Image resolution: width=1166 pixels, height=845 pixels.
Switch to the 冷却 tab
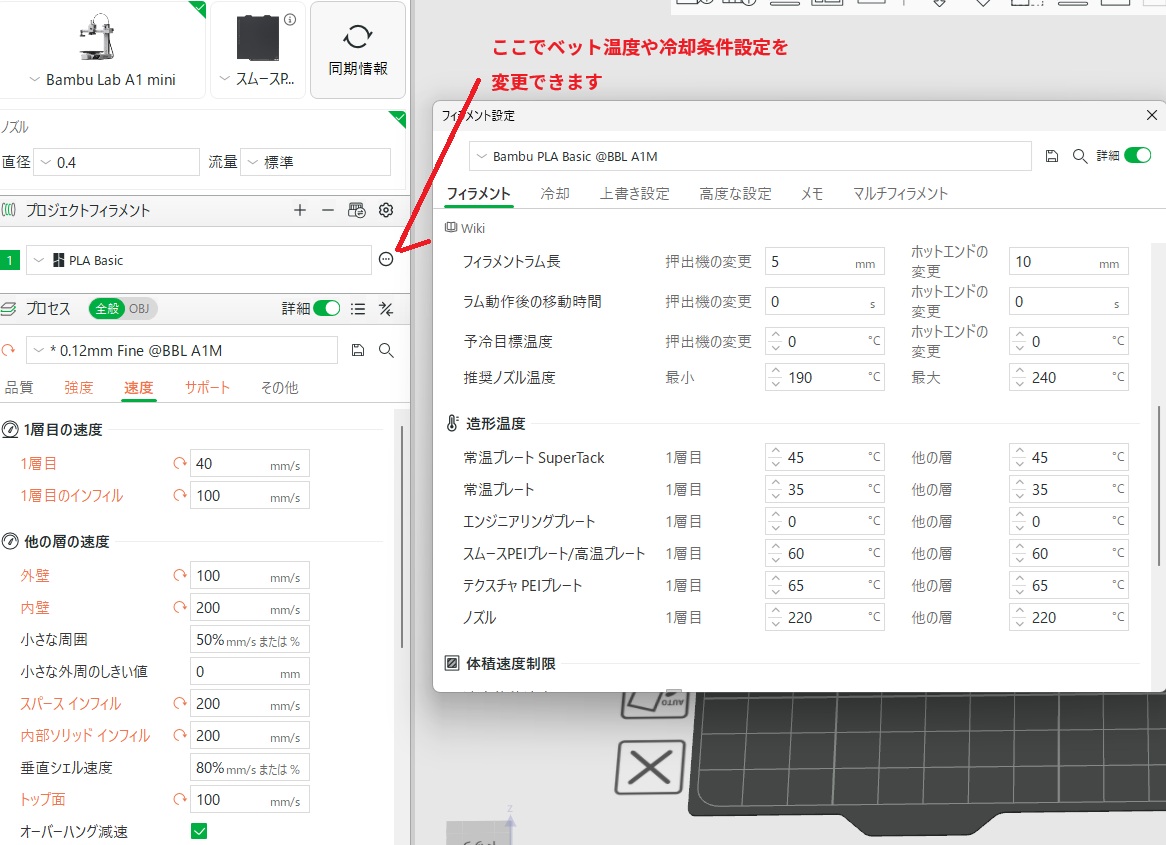(554, 193)
